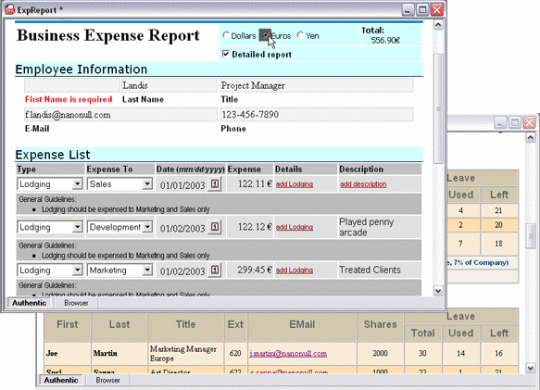Click ExpReport application icon in title bar
Viewport: 540px width, 390px height.
10,9
